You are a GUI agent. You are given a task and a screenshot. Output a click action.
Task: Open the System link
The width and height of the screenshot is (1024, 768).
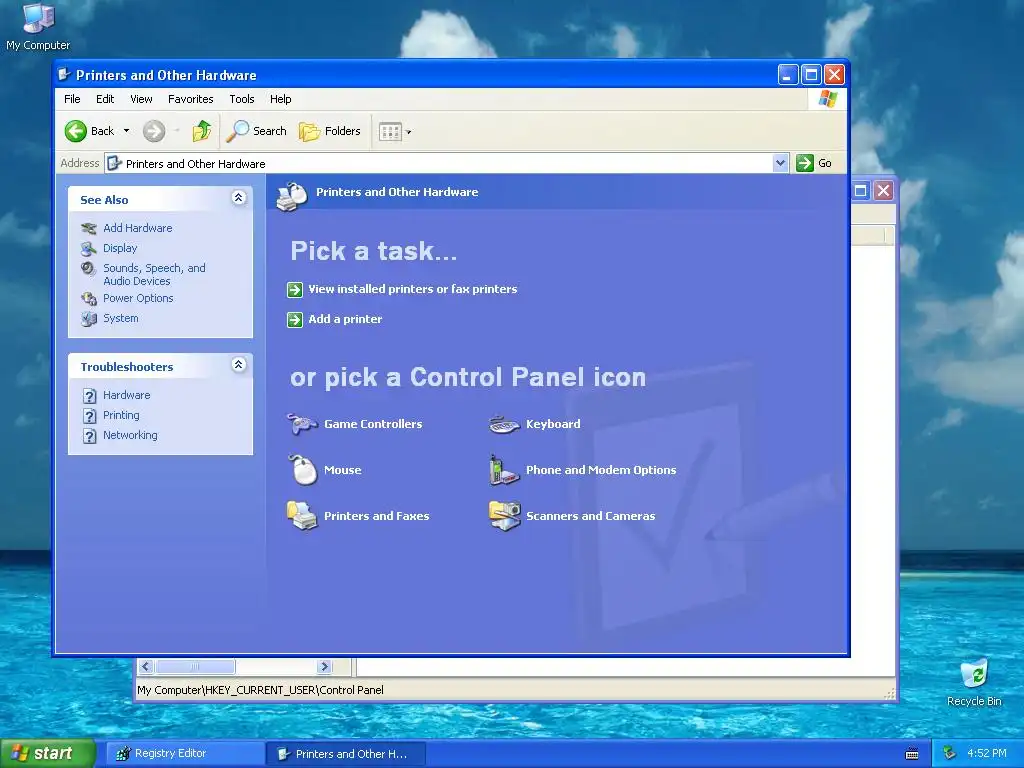[121, 319]
